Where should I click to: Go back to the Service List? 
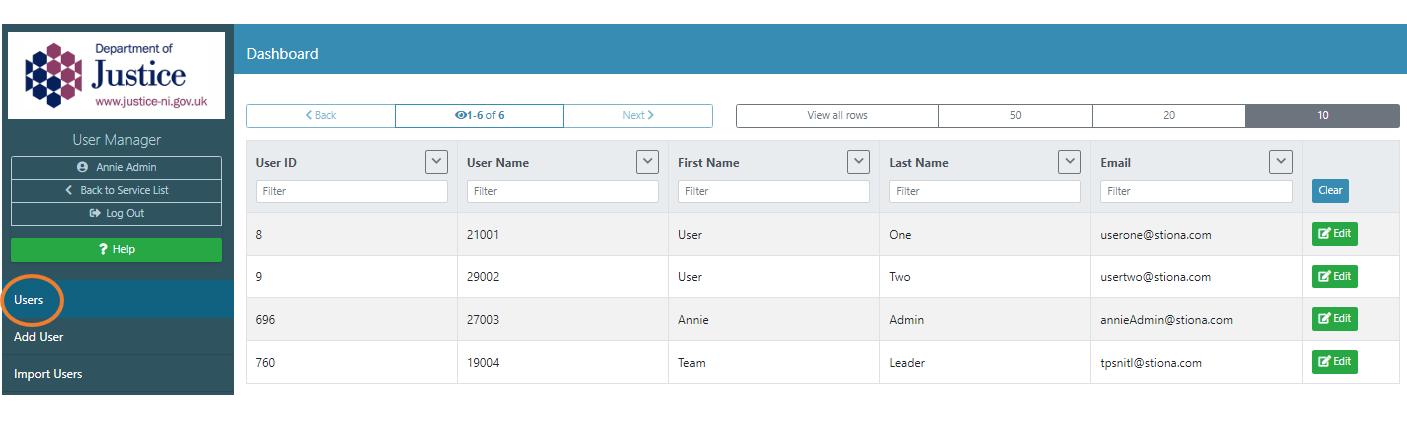click(x=117, y=190)
